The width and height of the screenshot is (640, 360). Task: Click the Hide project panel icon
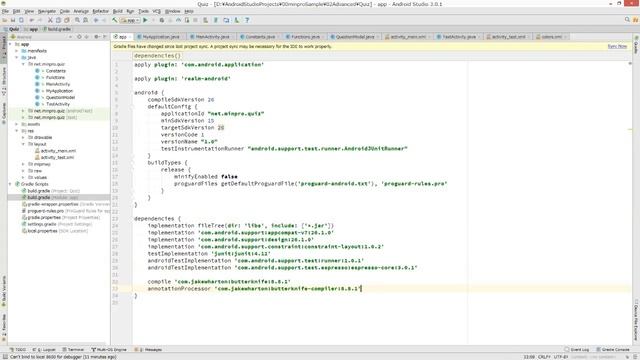[x=105, y=37]
